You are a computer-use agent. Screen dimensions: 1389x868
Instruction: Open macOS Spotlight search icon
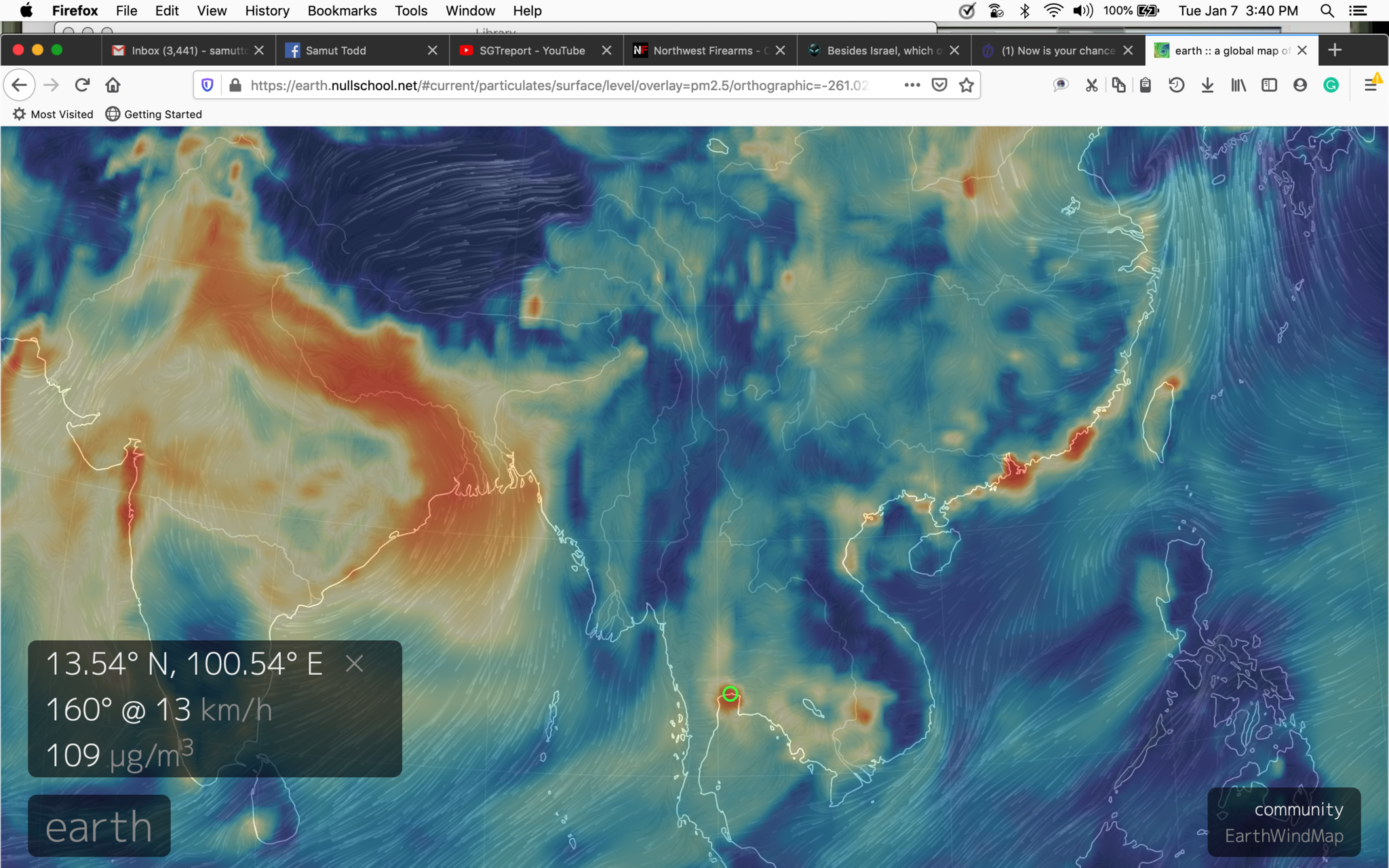[1327, 11]
